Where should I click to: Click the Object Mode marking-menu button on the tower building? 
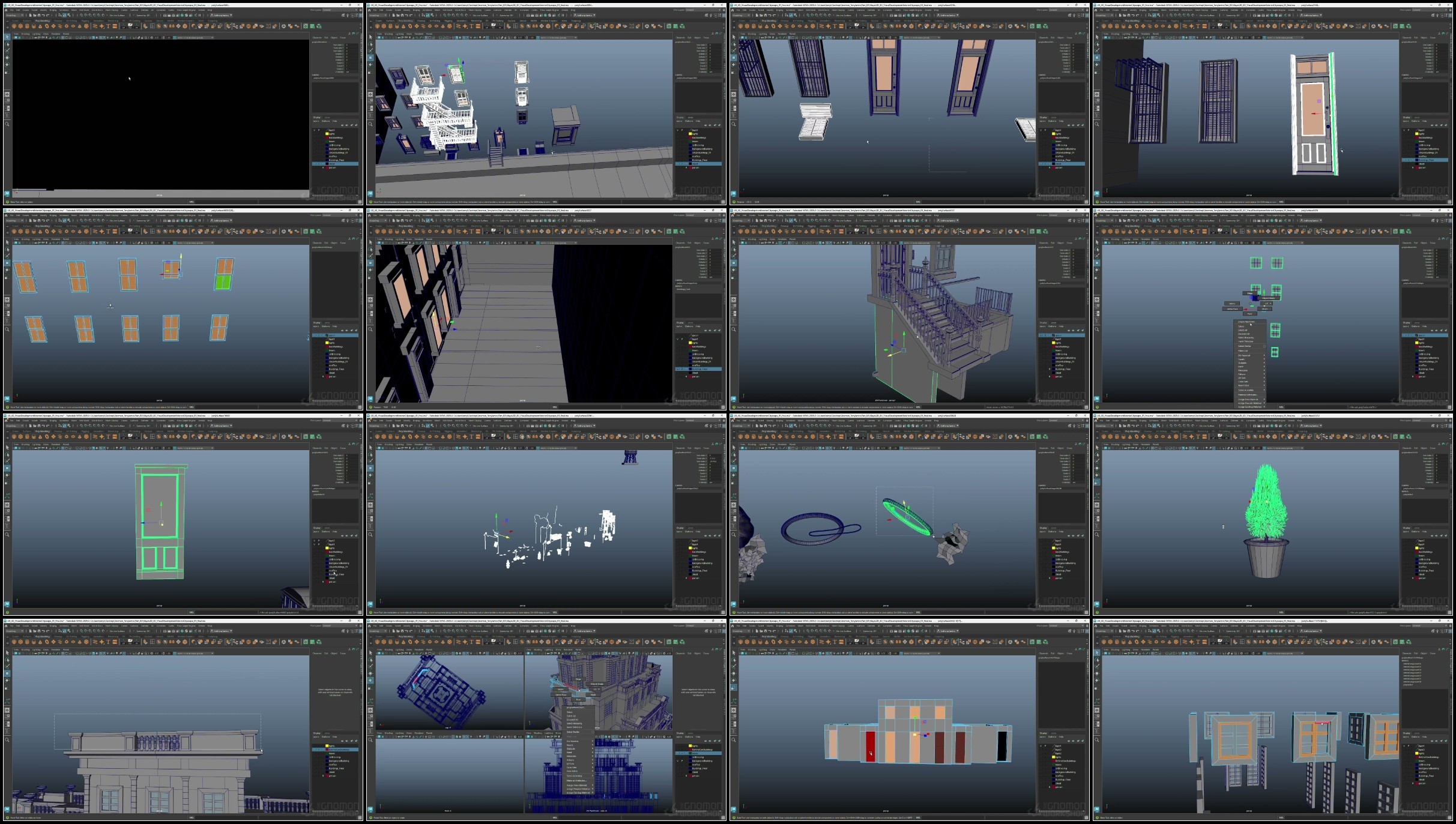pyautogui.click(x=597, y=684)
